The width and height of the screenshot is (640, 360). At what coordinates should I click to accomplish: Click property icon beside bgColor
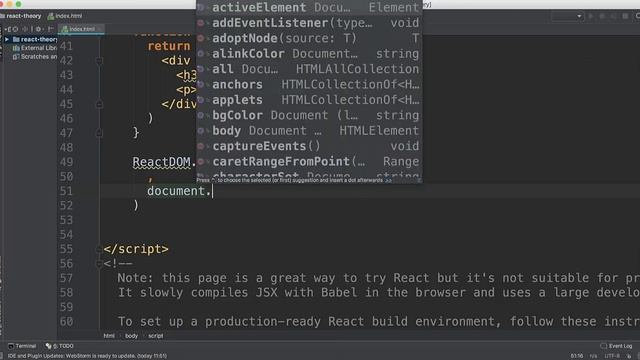coord(201,116)
